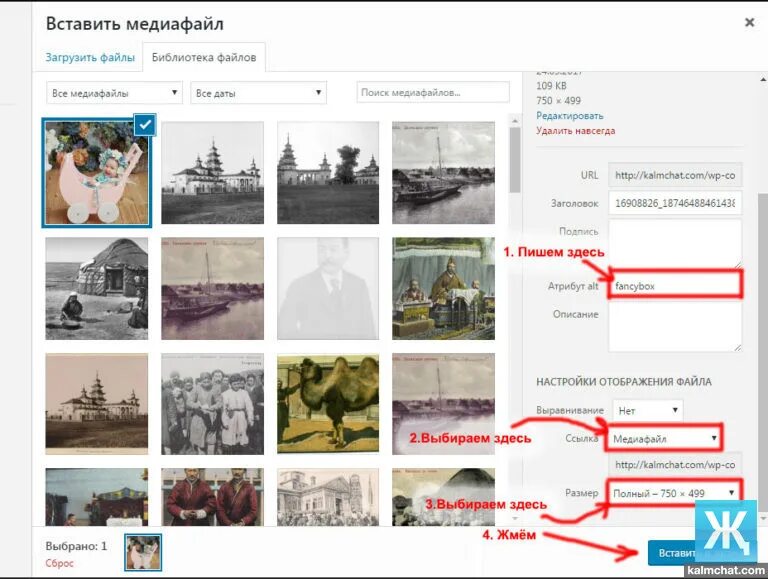Select the crowd of people thumbnail
Image resolution: width=768 pixels, height=579 pixels.
click(x=213, y=404)
